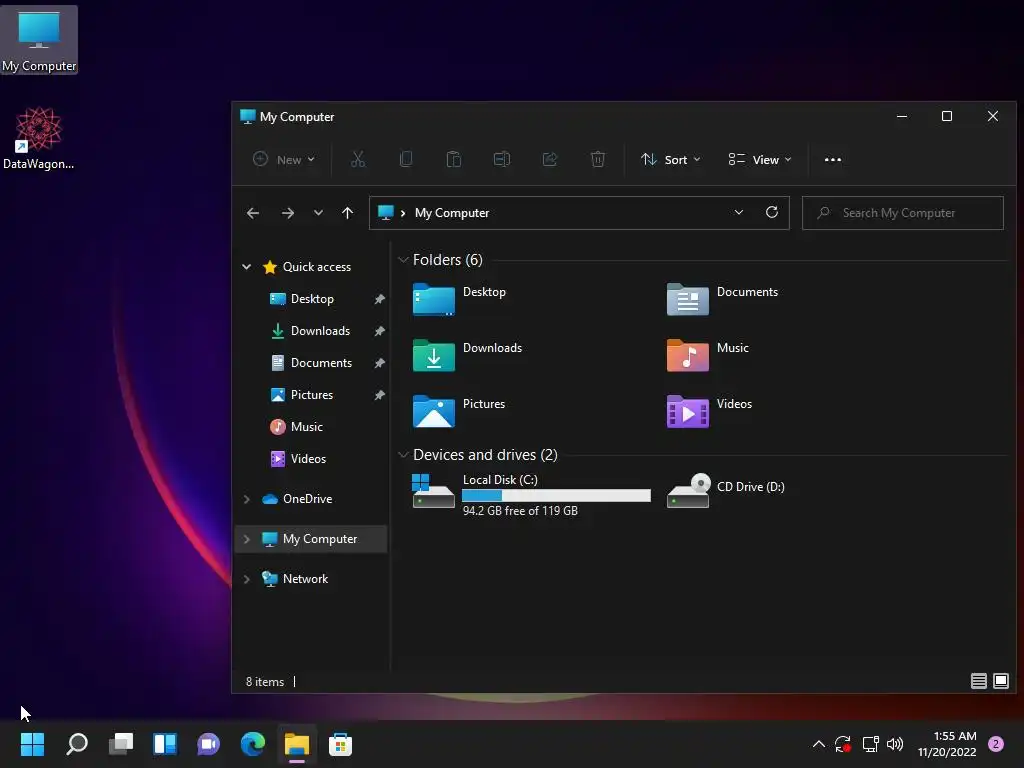Switch to large icons view in status bar
Image resolution: width=1024 pixels, height=768 pixels.
1000,681
